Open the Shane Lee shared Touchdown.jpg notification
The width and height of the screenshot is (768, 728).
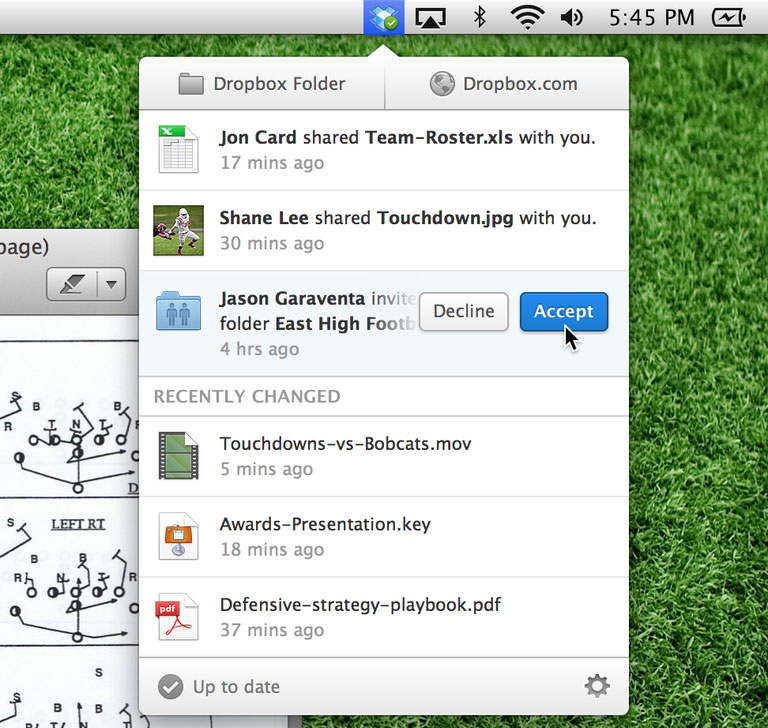tap(384, 231)
